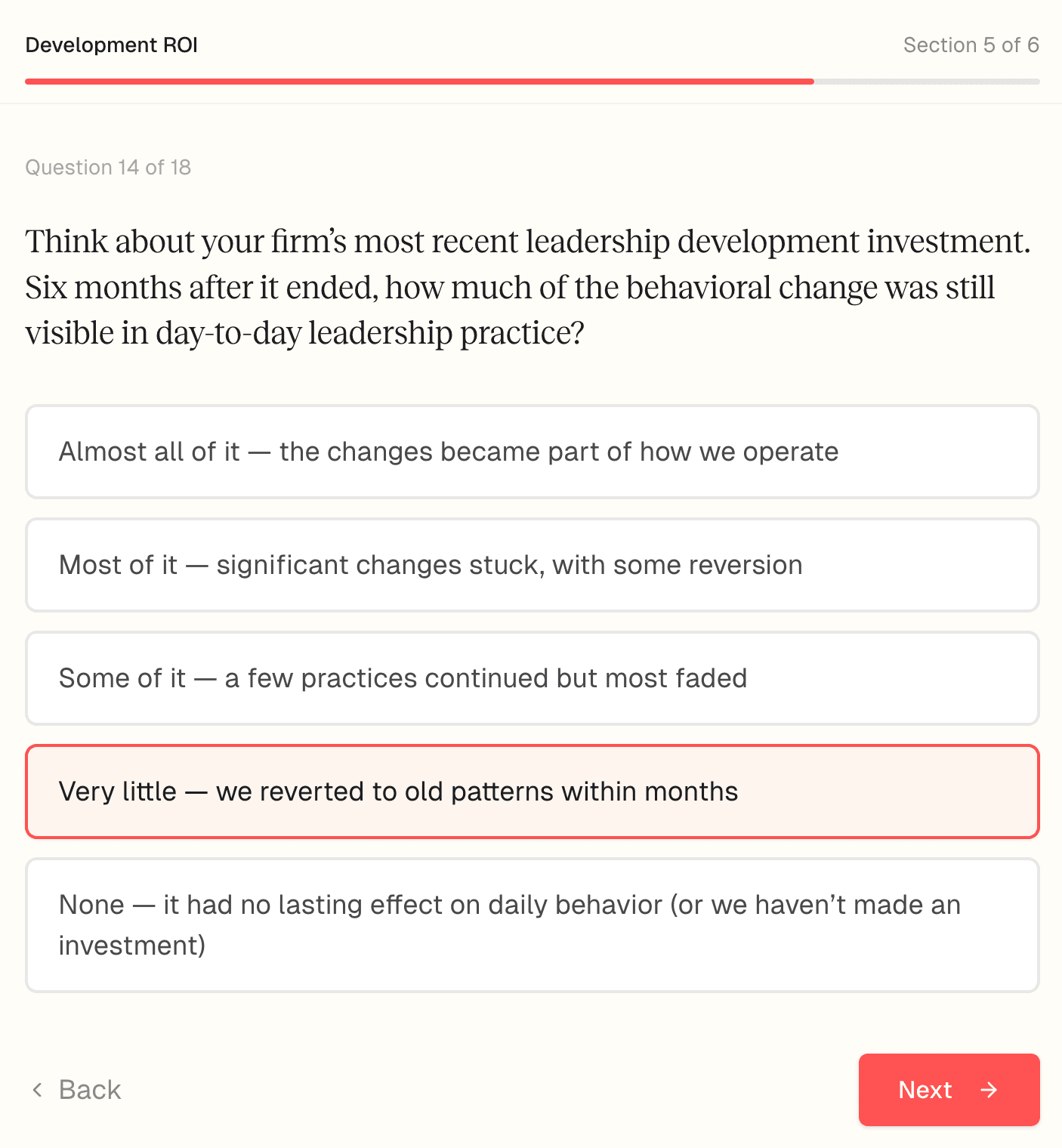Image resolution: width=1062 pixels, height=1148 pixels.
Task: Click 'a few practices continued but most faded'
Action: pos(486,678)
